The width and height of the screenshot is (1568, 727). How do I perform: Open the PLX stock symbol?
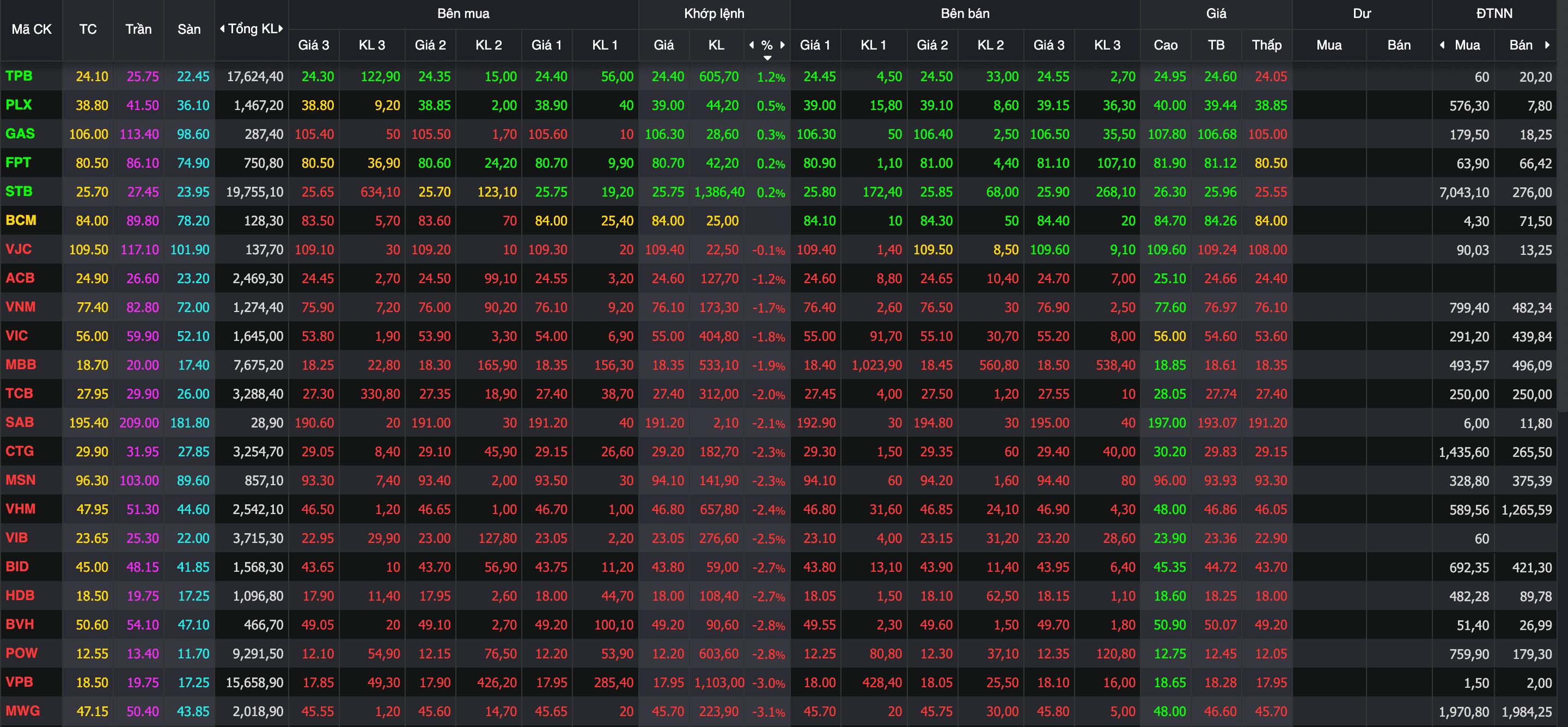pyautogui.click(x=19, y=104)
